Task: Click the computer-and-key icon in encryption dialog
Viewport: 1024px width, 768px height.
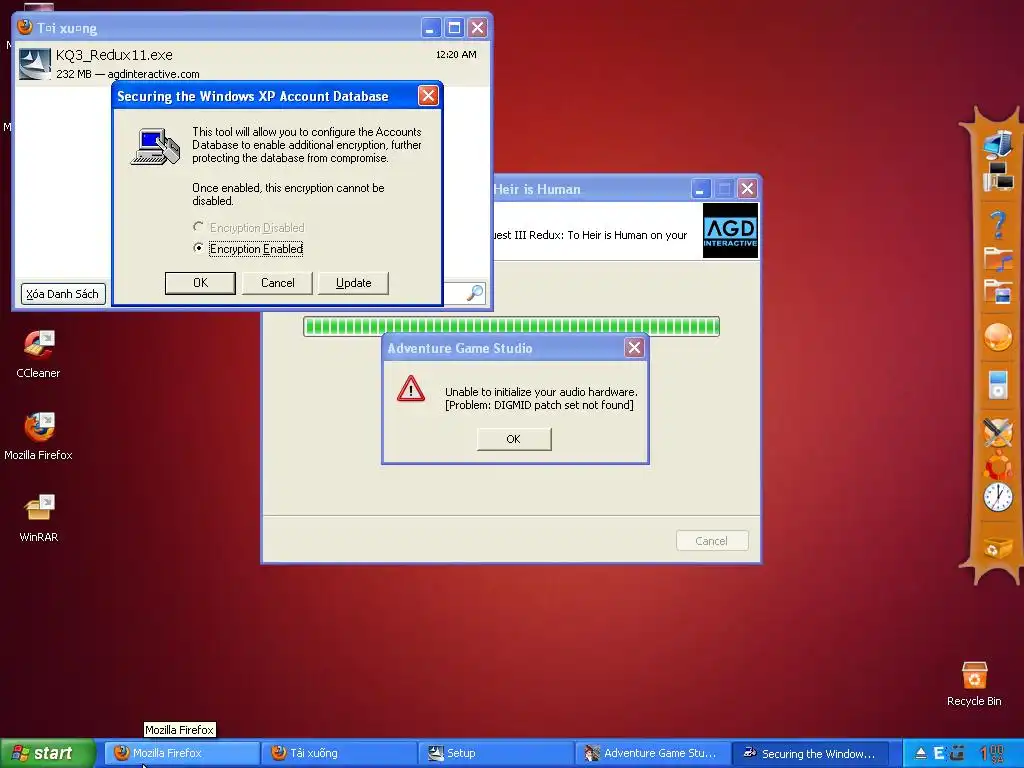Action: pyautogui.click(x=155, y=146)
